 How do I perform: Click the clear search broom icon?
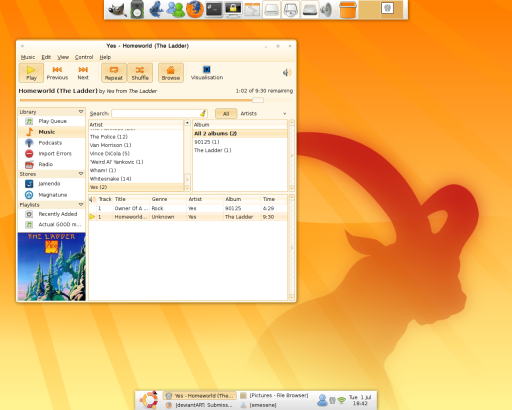pos(203,113)
